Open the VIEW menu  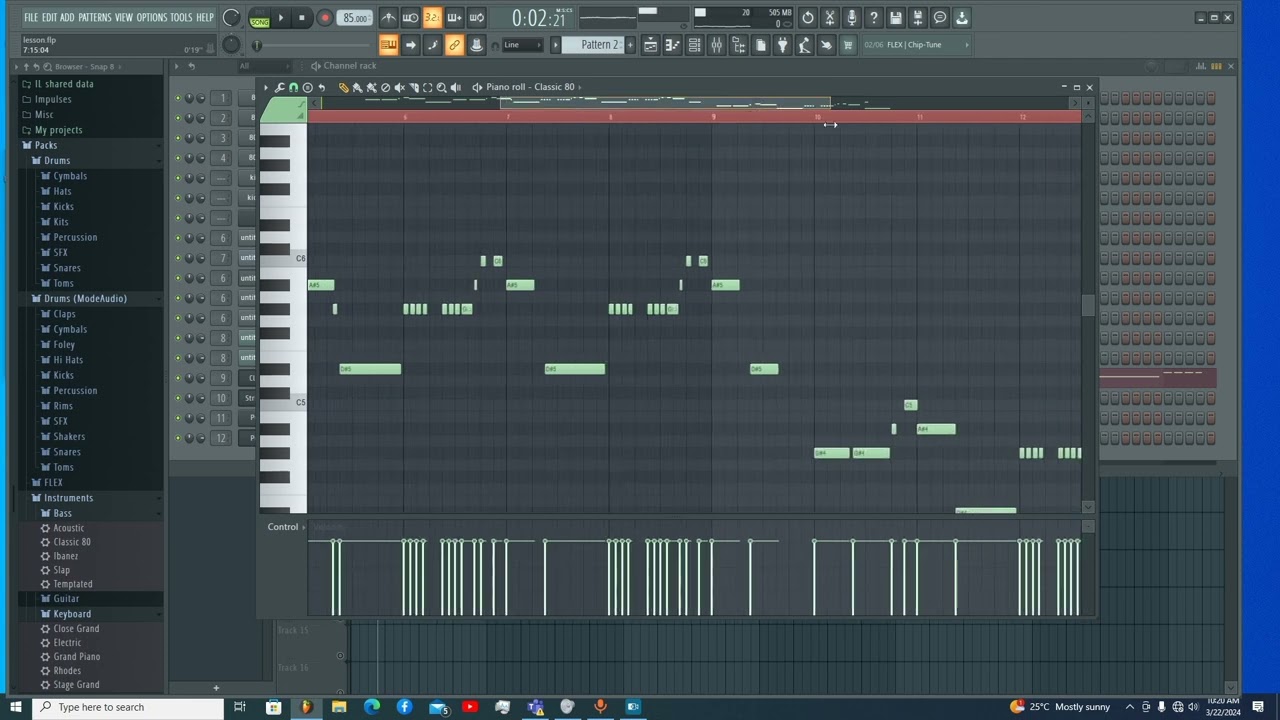[x=124, y=18]
